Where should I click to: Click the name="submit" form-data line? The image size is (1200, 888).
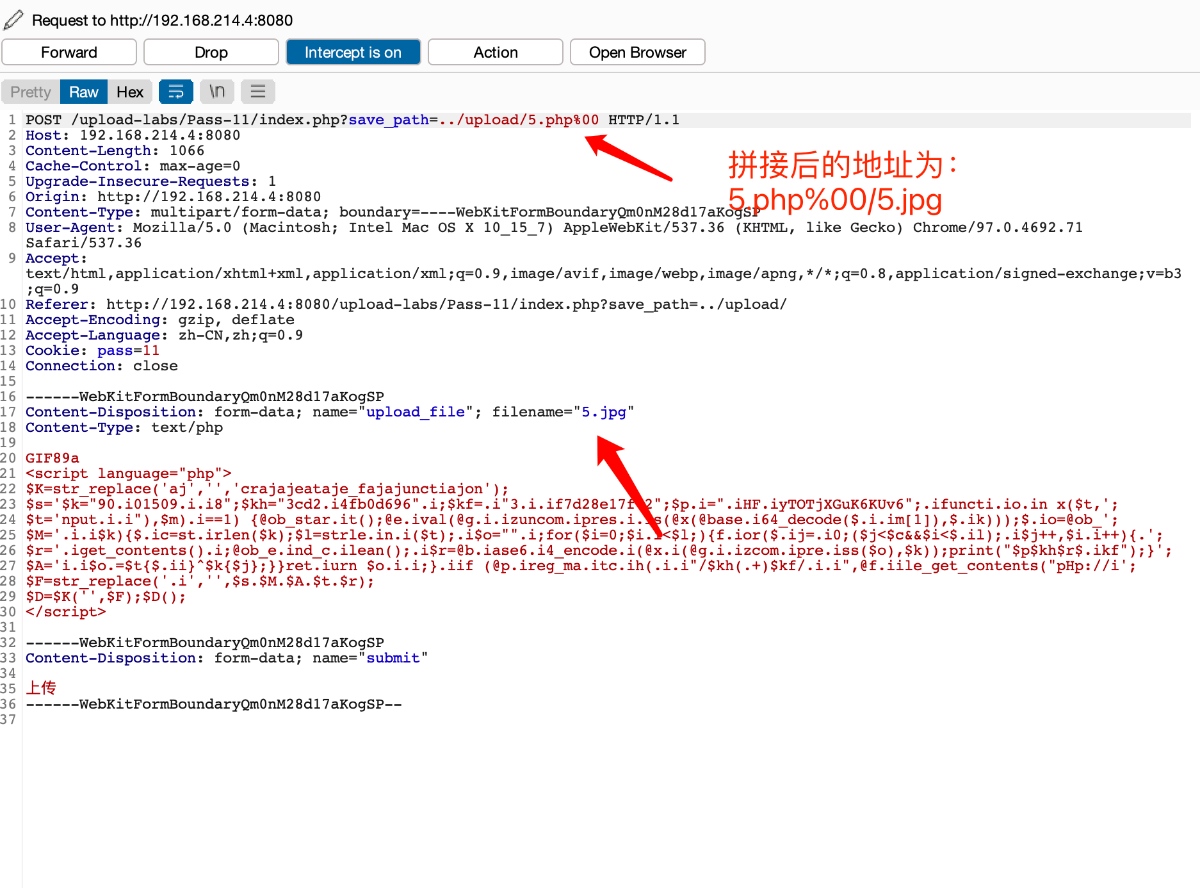tap(227, 658)
